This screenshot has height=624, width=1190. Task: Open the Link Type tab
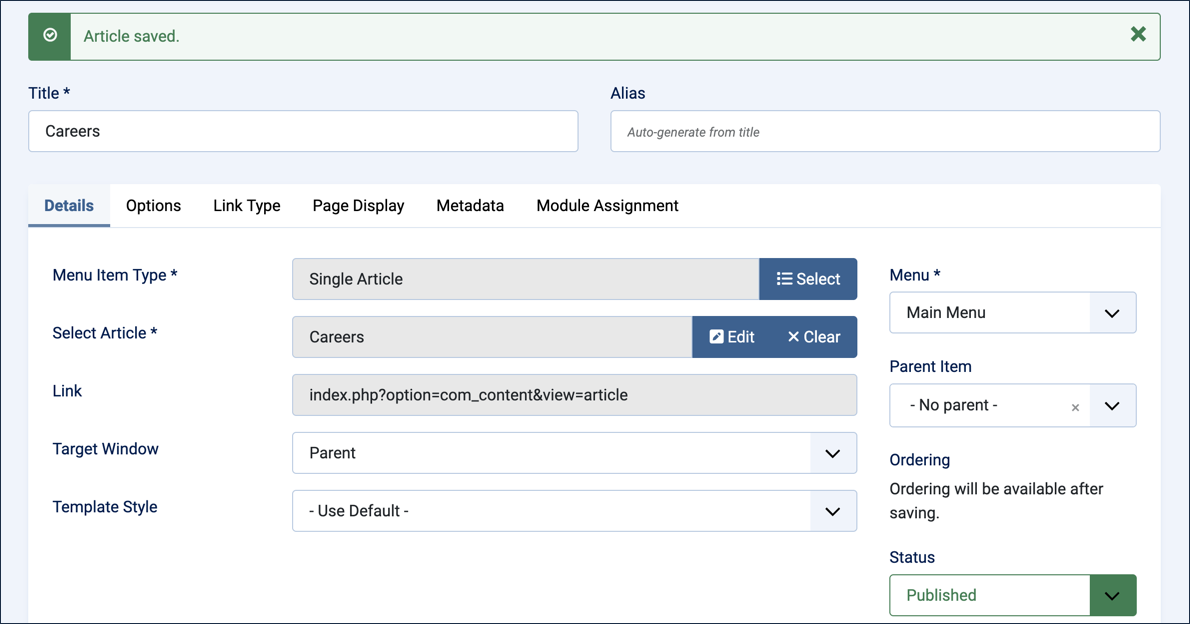[x=247, y=206]
